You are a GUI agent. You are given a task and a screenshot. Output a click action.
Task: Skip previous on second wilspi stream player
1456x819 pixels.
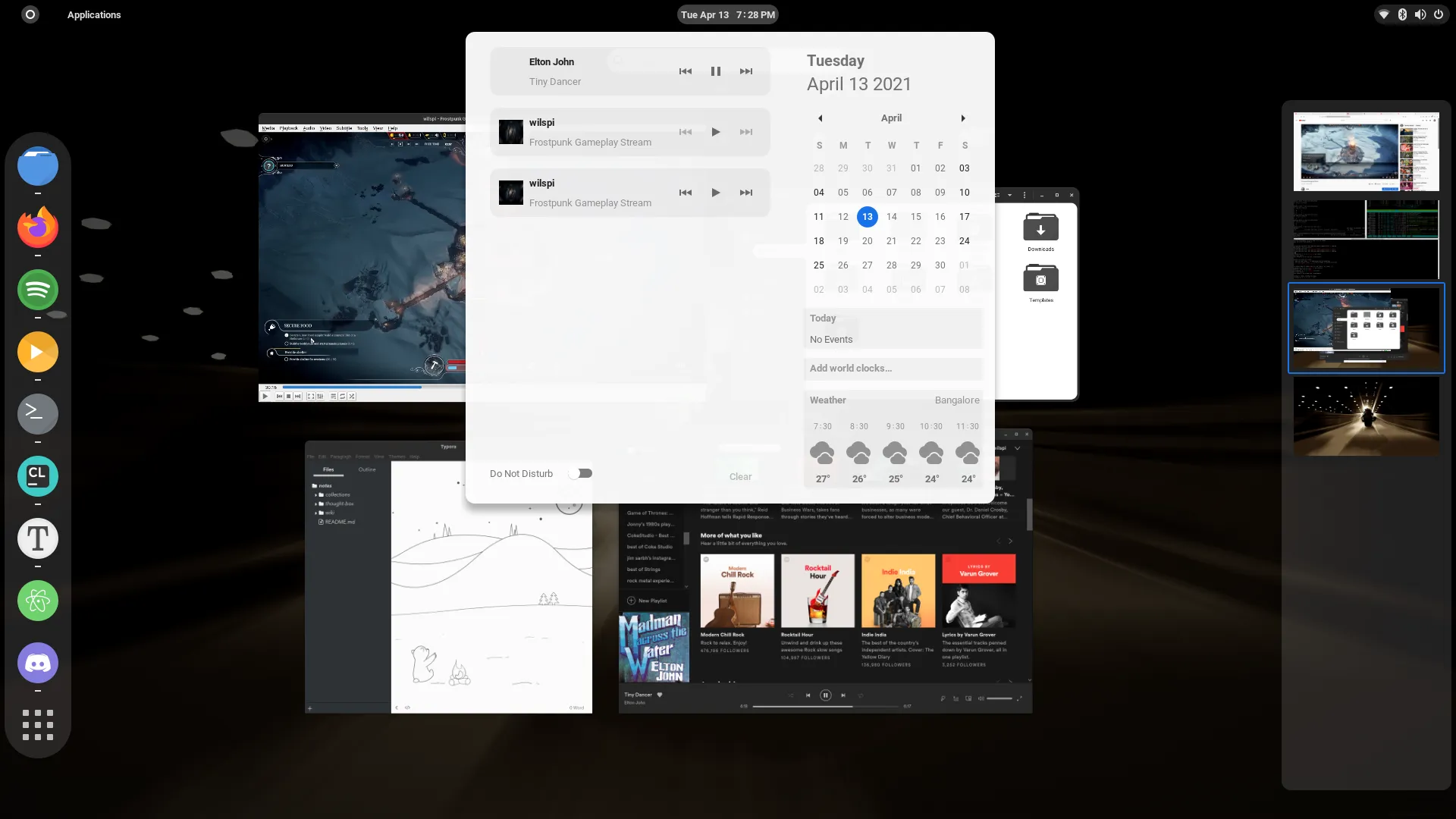[x=686, y=193]
